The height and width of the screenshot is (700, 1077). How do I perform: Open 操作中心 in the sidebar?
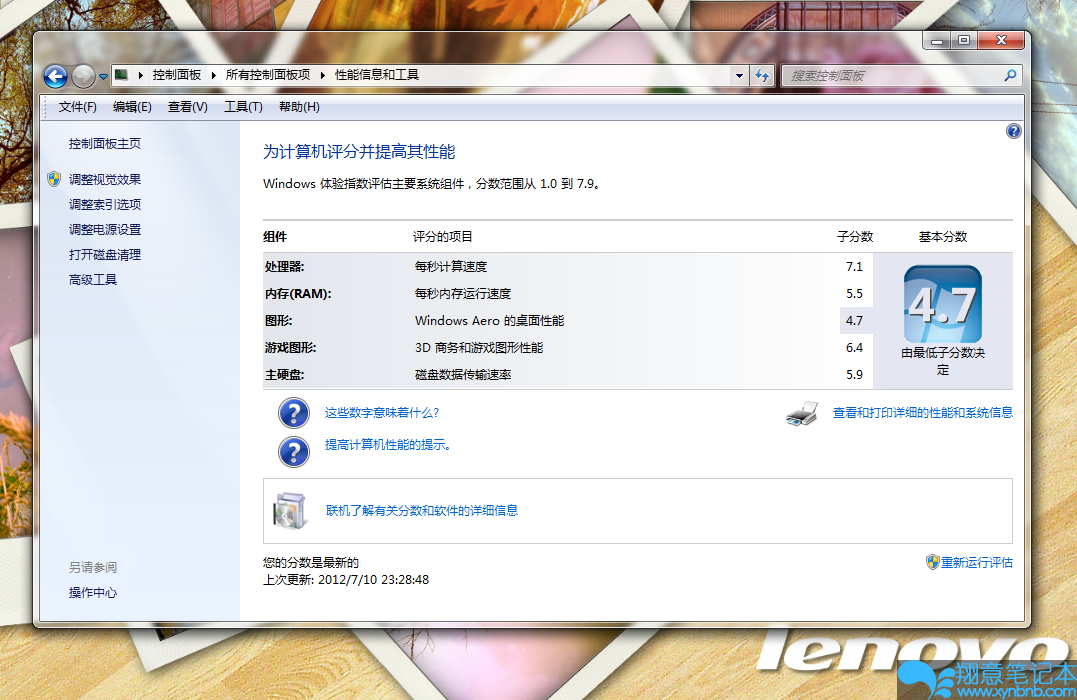[93, 593]
